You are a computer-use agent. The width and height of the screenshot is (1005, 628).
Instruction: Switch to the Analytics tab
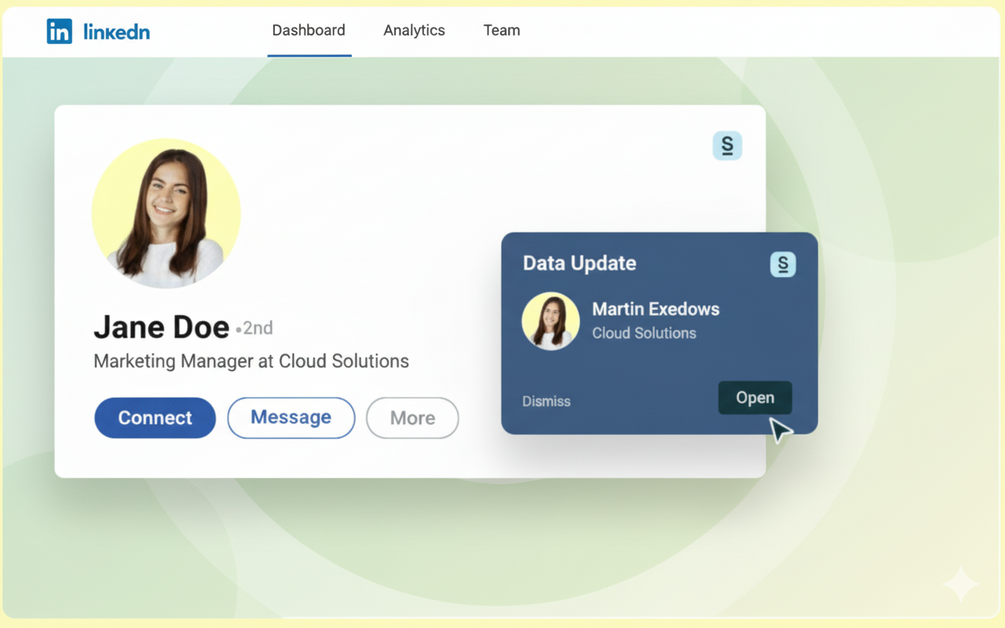[x=414, y=30]
